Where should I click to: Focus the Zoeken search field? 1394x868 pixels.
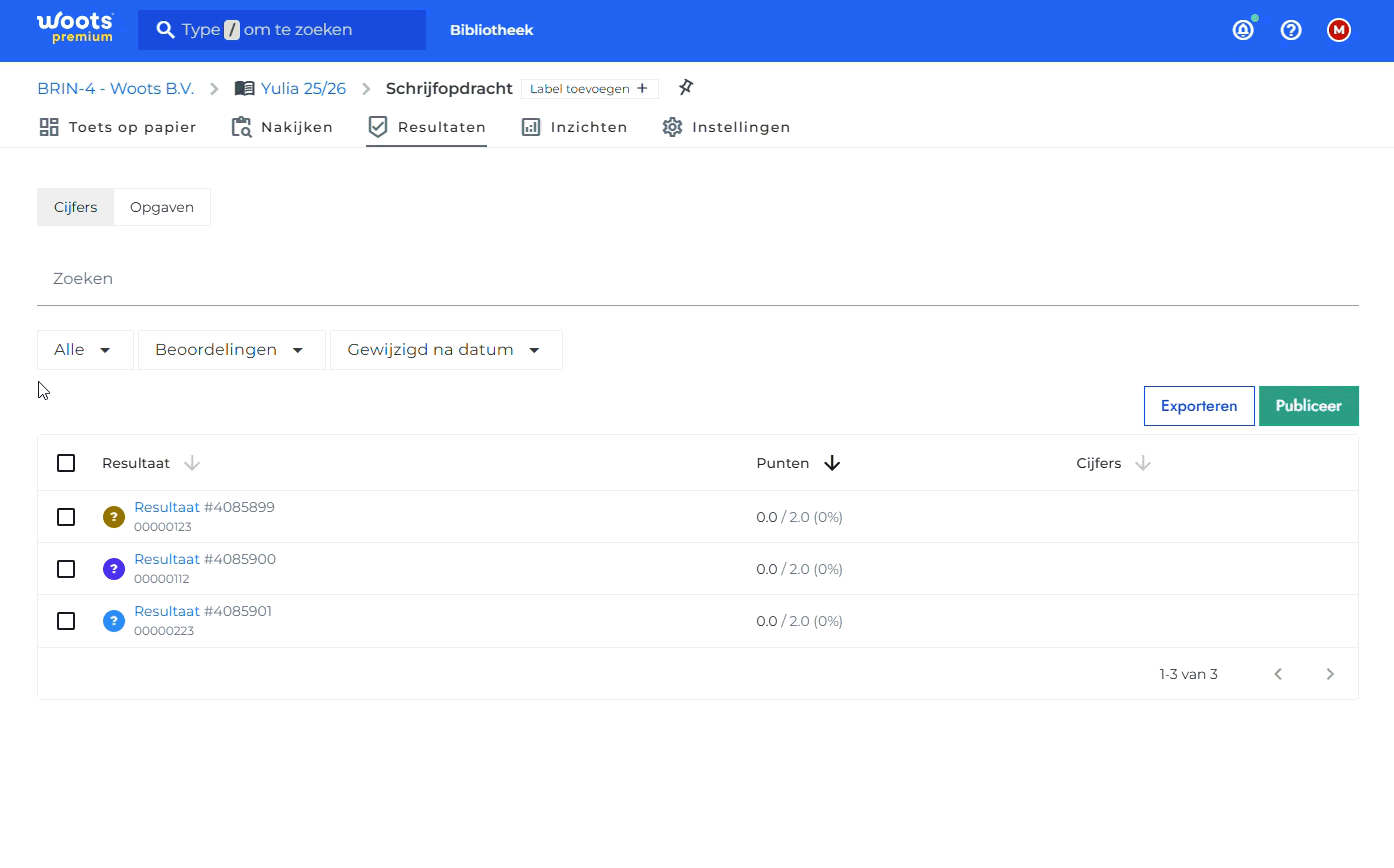pos(698,279)
